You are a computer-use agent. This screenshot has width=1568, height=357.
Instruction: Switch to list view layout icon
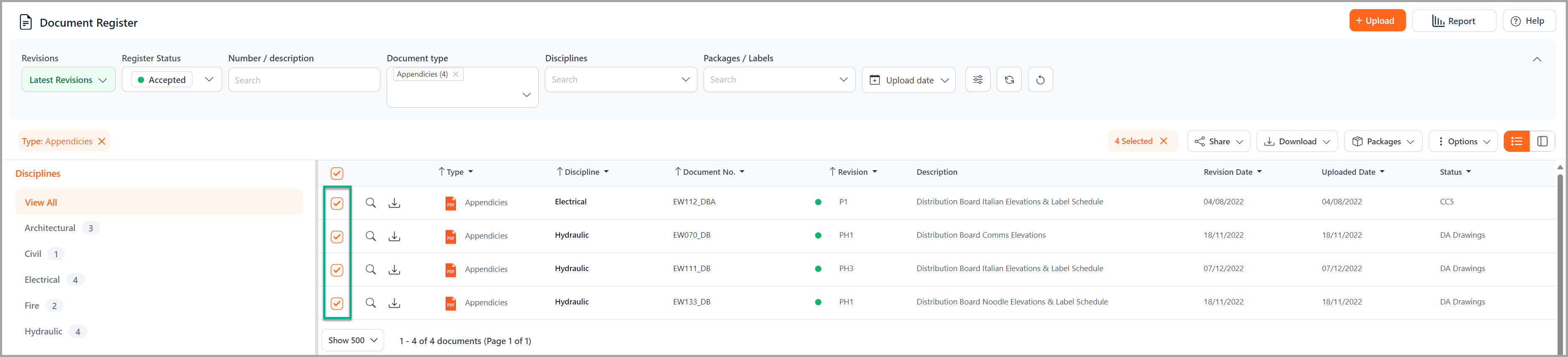coord(1516,141)
